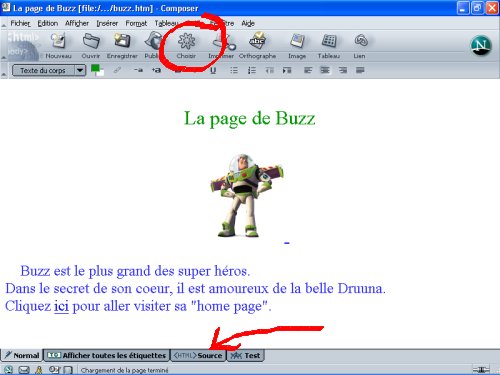Click the white background color swatch
The height and width of the screenshot is (375, 500).
pyautogui.click(x=101, y=73)
